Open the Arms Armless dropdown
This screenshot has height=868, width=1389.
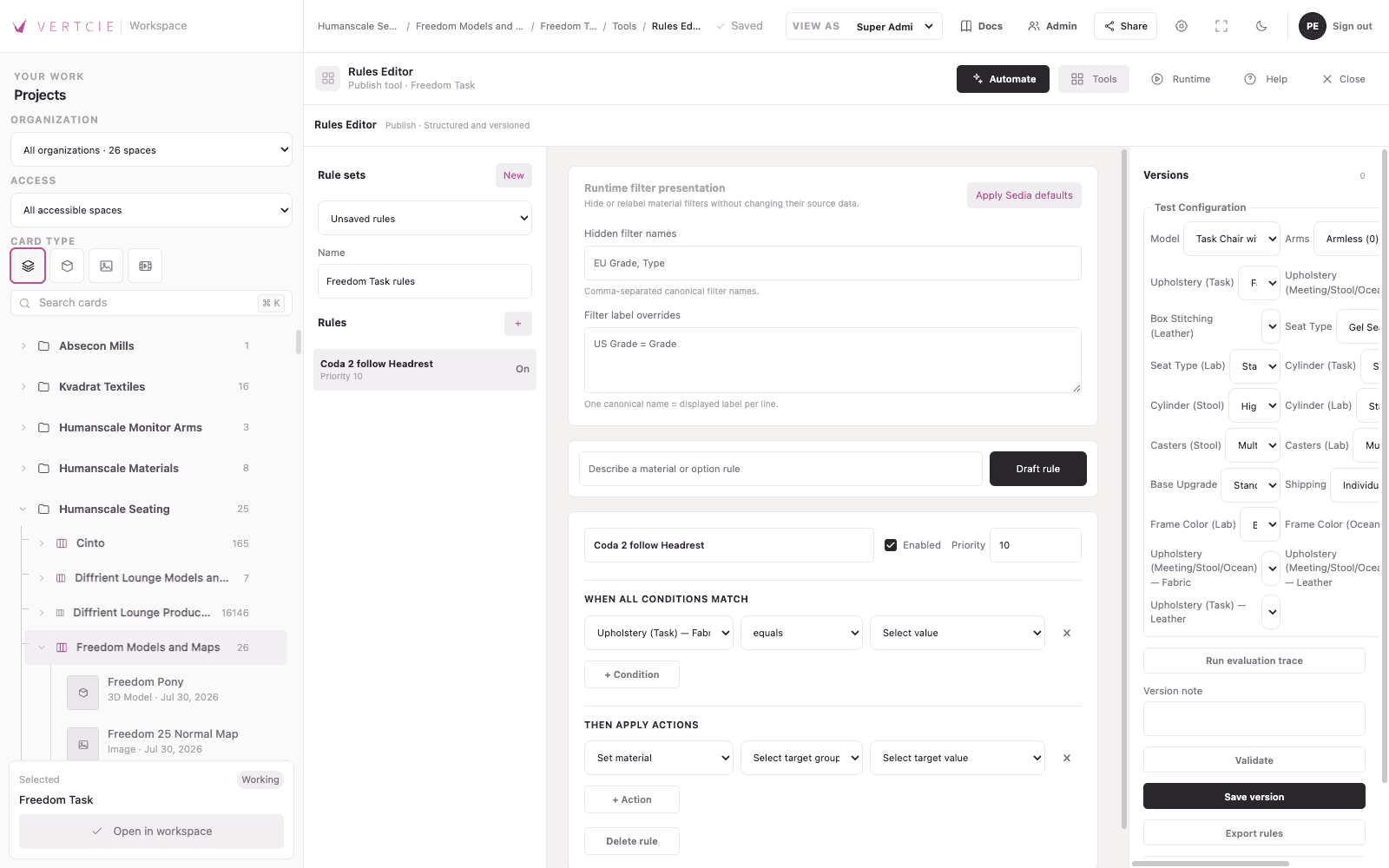[x=1348, y=239]
